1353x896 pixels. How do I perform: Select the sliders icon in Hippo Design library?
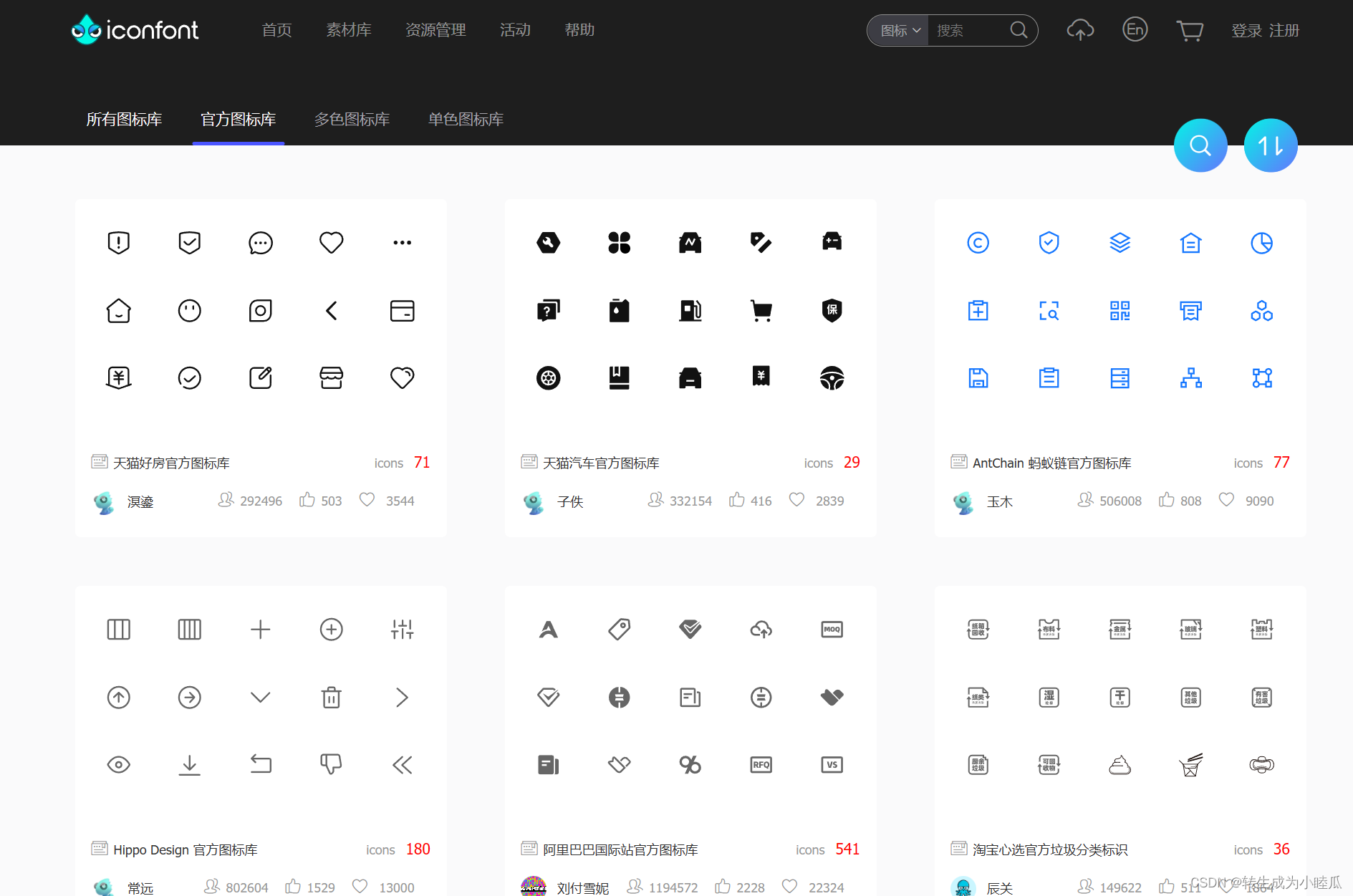point(403,630)
